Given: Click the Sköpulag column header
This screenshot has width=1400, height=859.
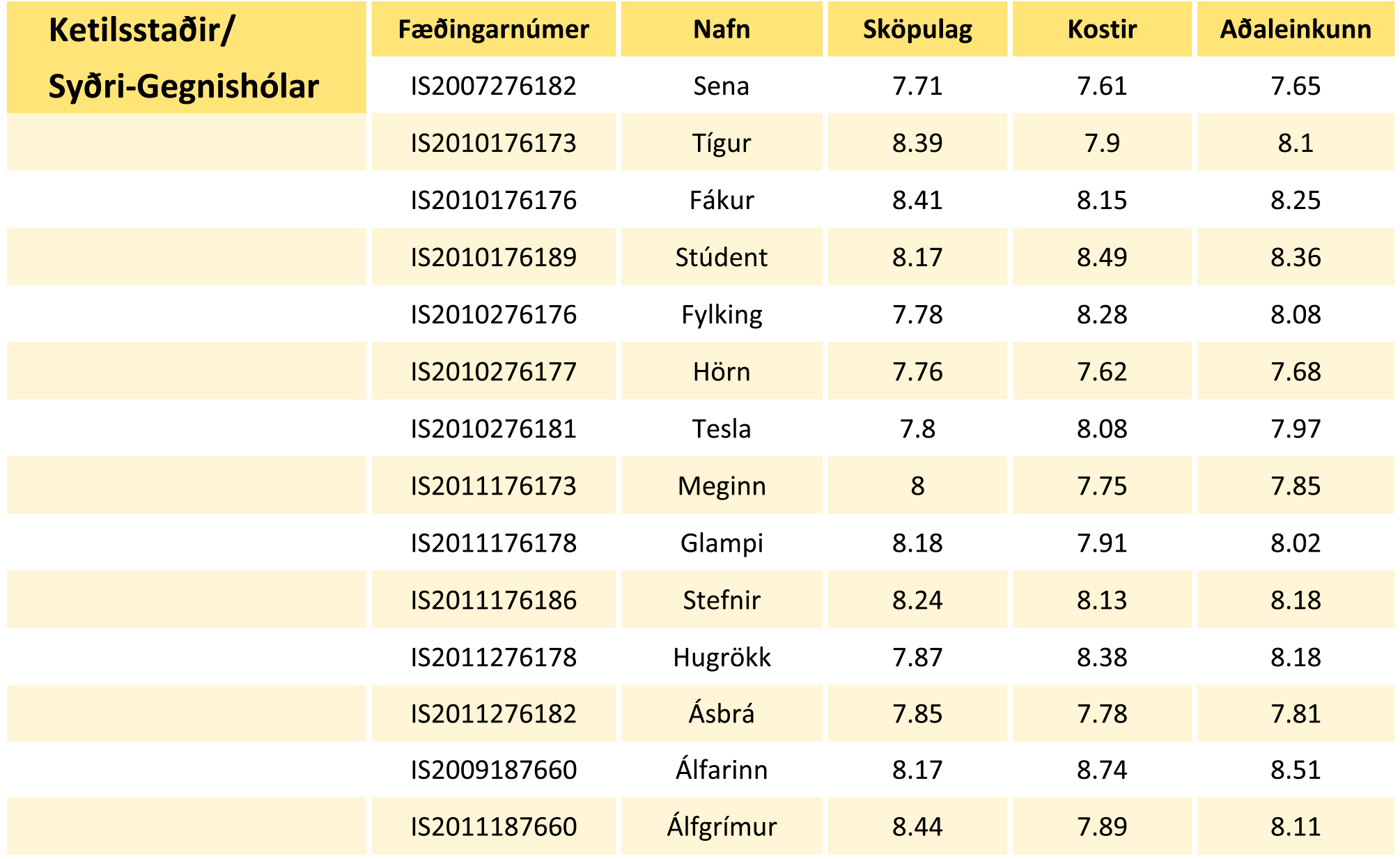Looking at the screenshot, I should pos(917,29).
